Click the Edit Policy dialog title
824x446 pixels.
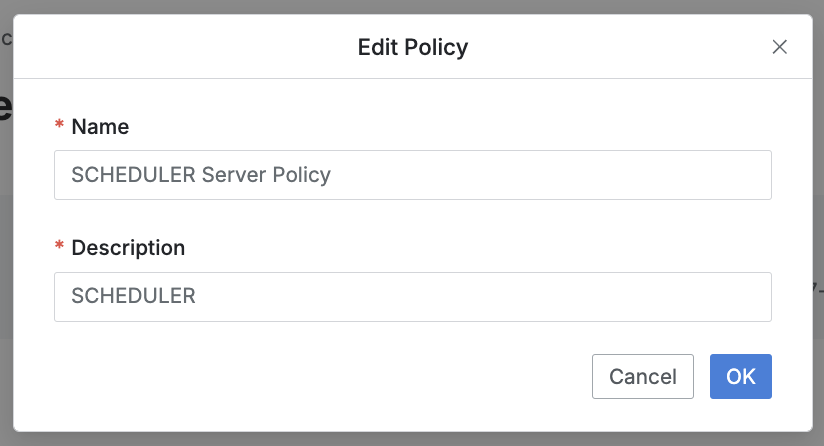pos(412,47)
